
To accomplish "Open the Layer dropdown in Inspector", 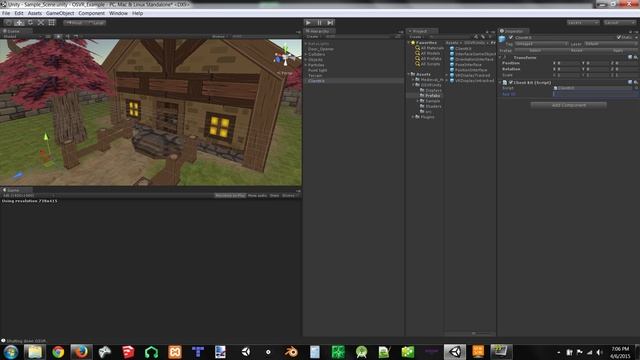I will pyautogui.click(x=610, y=44).
